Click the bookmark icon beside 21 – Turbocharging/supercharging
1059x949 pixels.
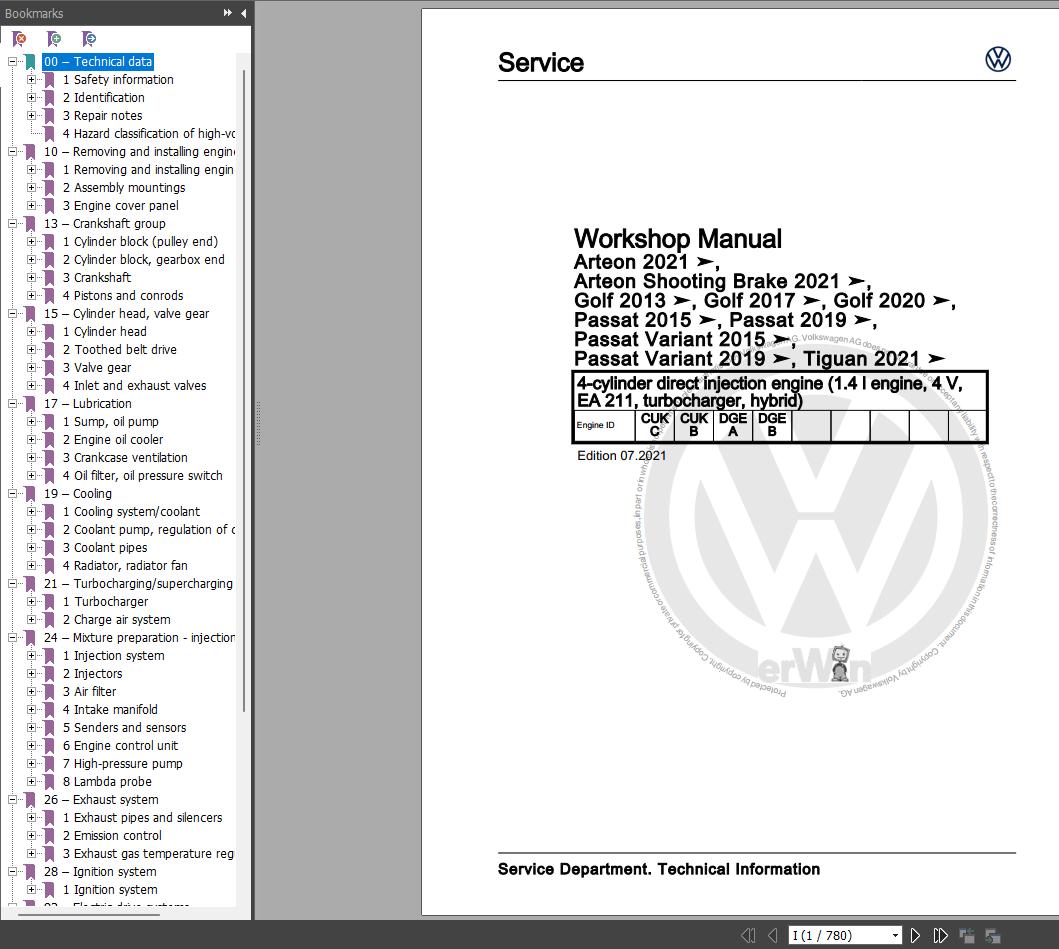click(30, 584)
